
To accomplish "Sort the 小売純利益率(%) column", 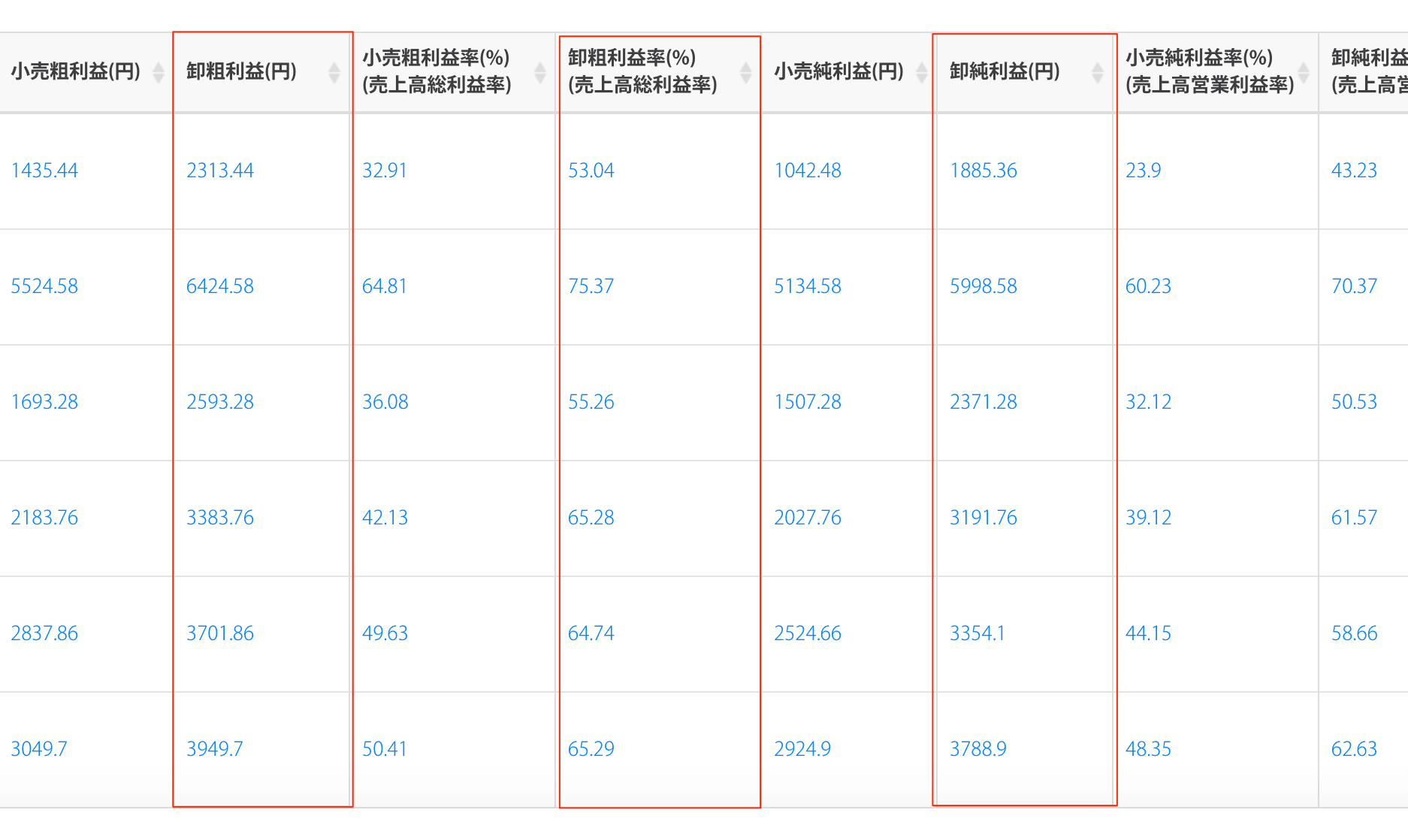I will (1304, 72).
